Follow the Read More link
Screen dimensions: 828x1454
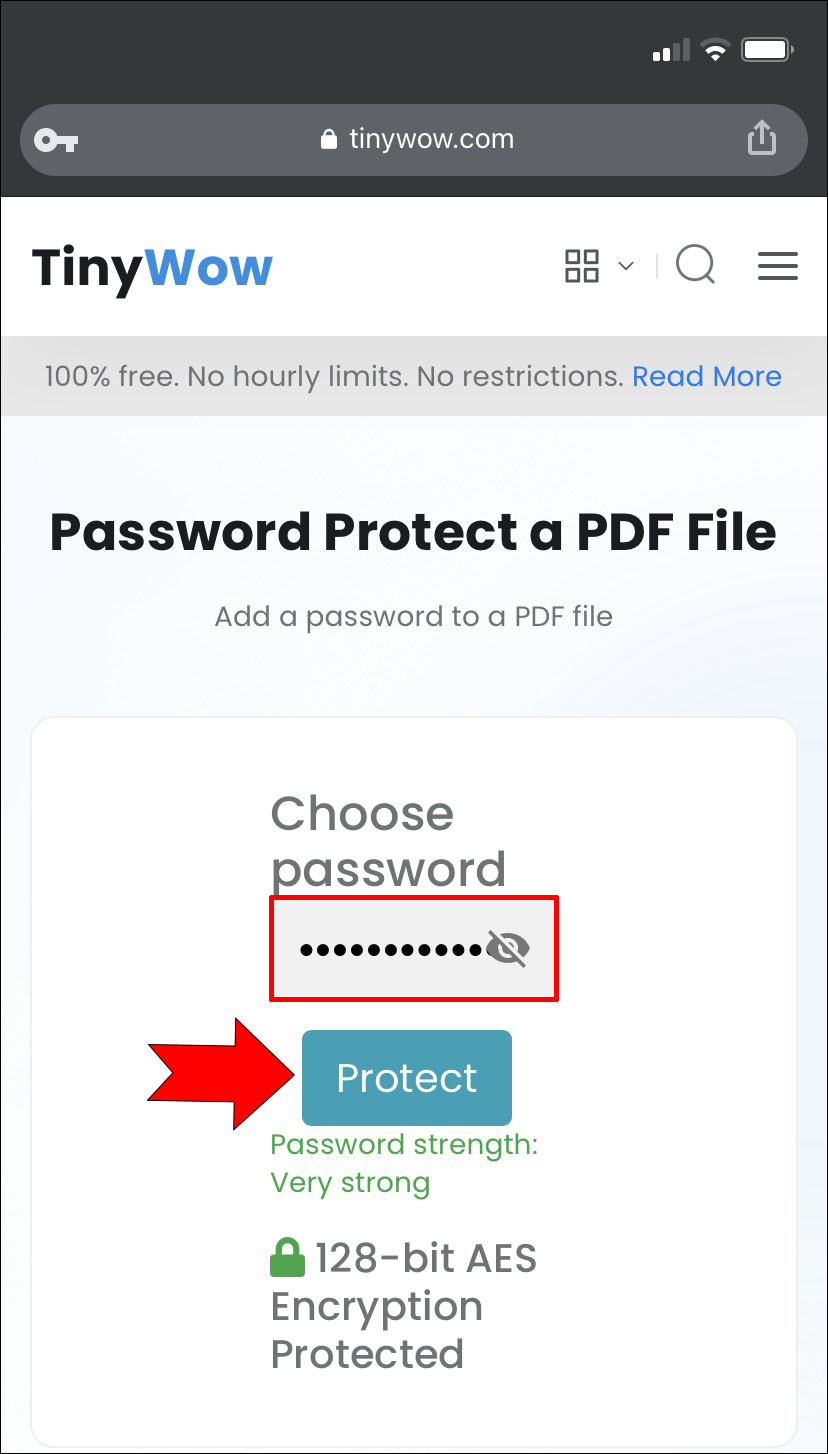pos(707,376)
